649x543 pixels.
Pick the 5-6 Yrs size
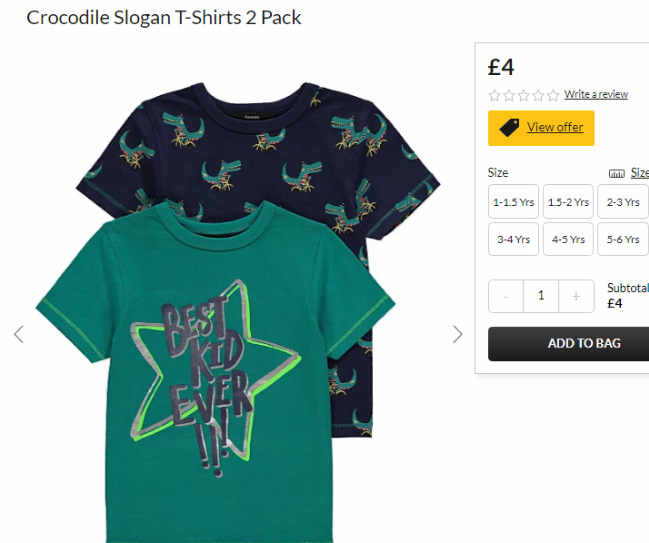pyautogui.click(x=623, y=239)
